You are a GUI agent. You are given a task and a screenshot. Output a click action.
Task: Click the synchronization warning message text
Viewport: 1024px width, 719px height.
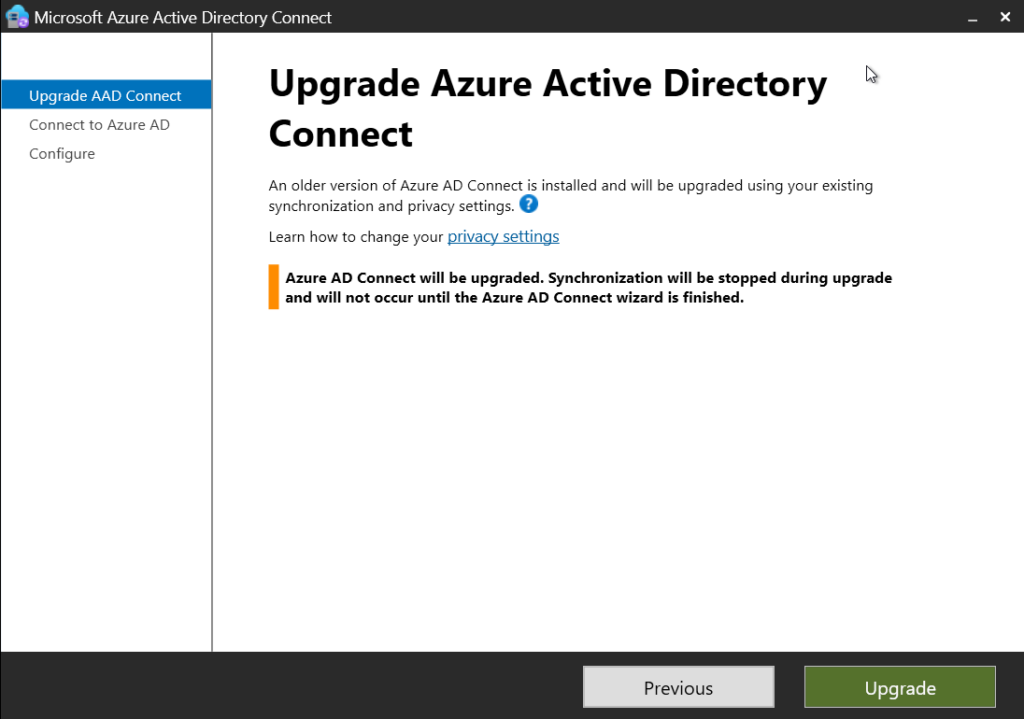[x=588, y=287]
